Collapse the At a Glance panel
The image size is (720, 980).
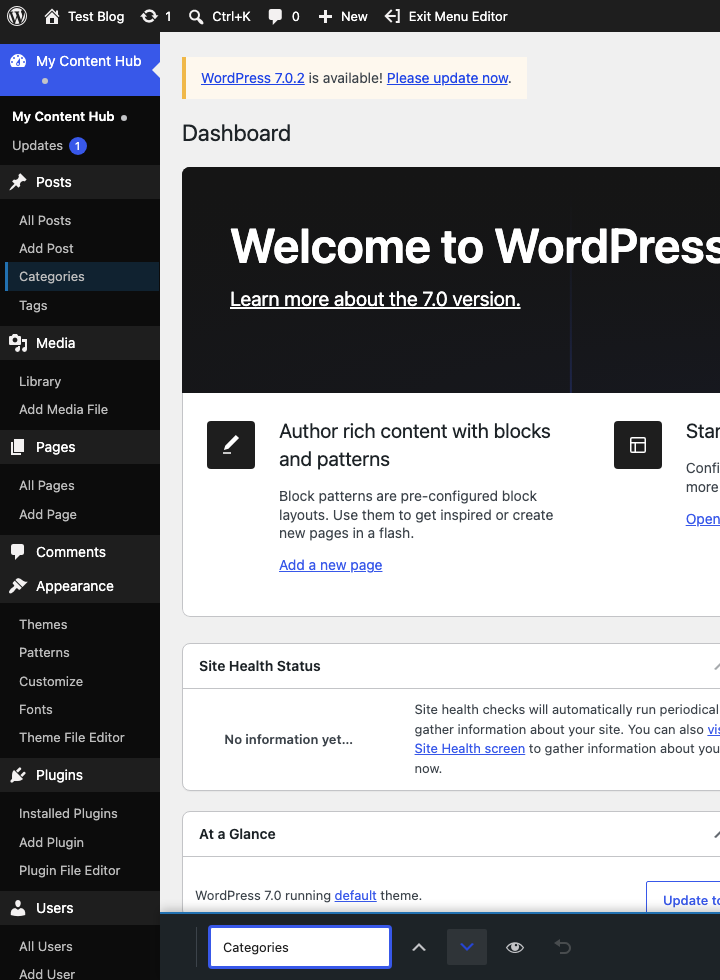[716, 834]
